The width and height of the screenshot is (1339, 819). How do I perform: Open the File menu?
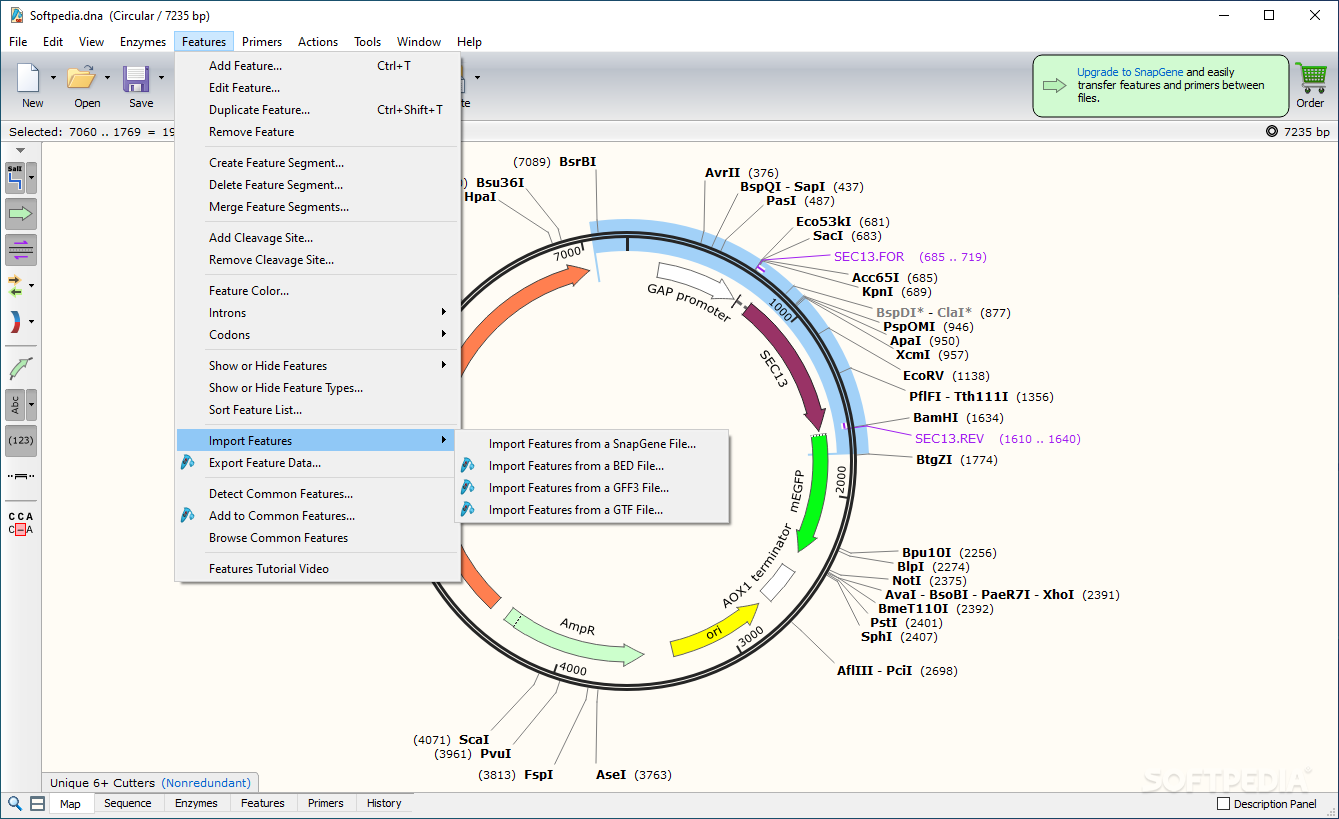tap(18, 42)
